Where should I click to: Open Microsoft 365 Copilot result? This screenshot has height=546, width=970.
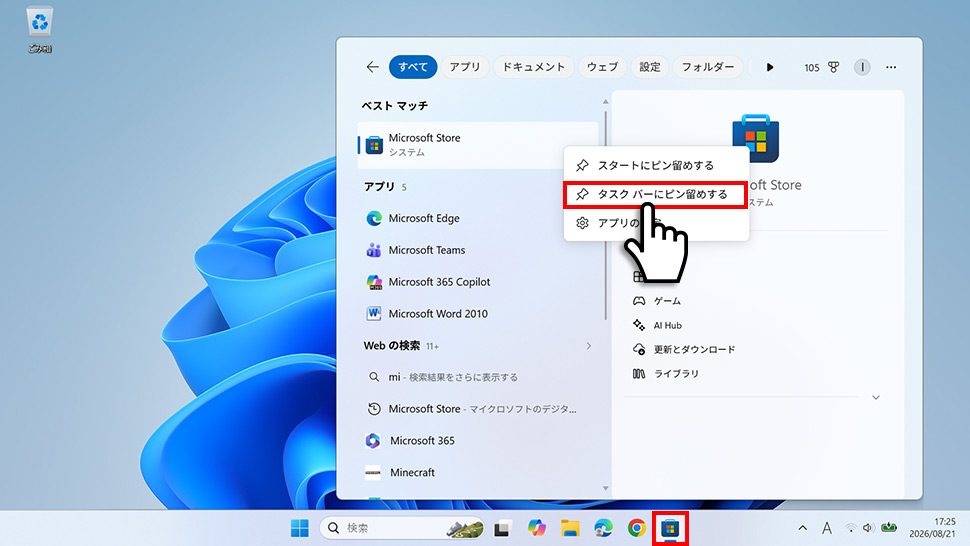pyautogui.click(x=478, y=282)
